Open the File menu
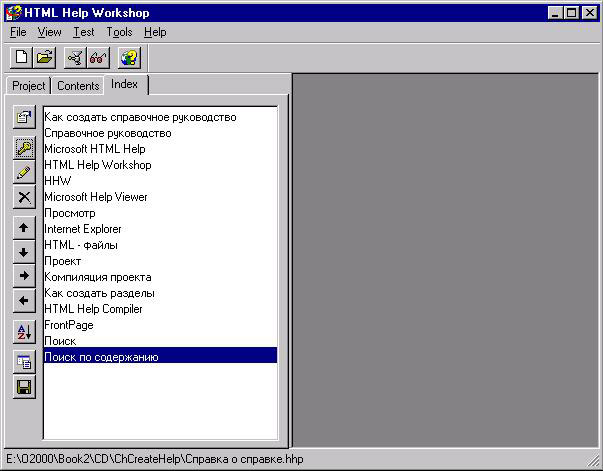This screenshot has width=603, height=471. pos(18,32)
